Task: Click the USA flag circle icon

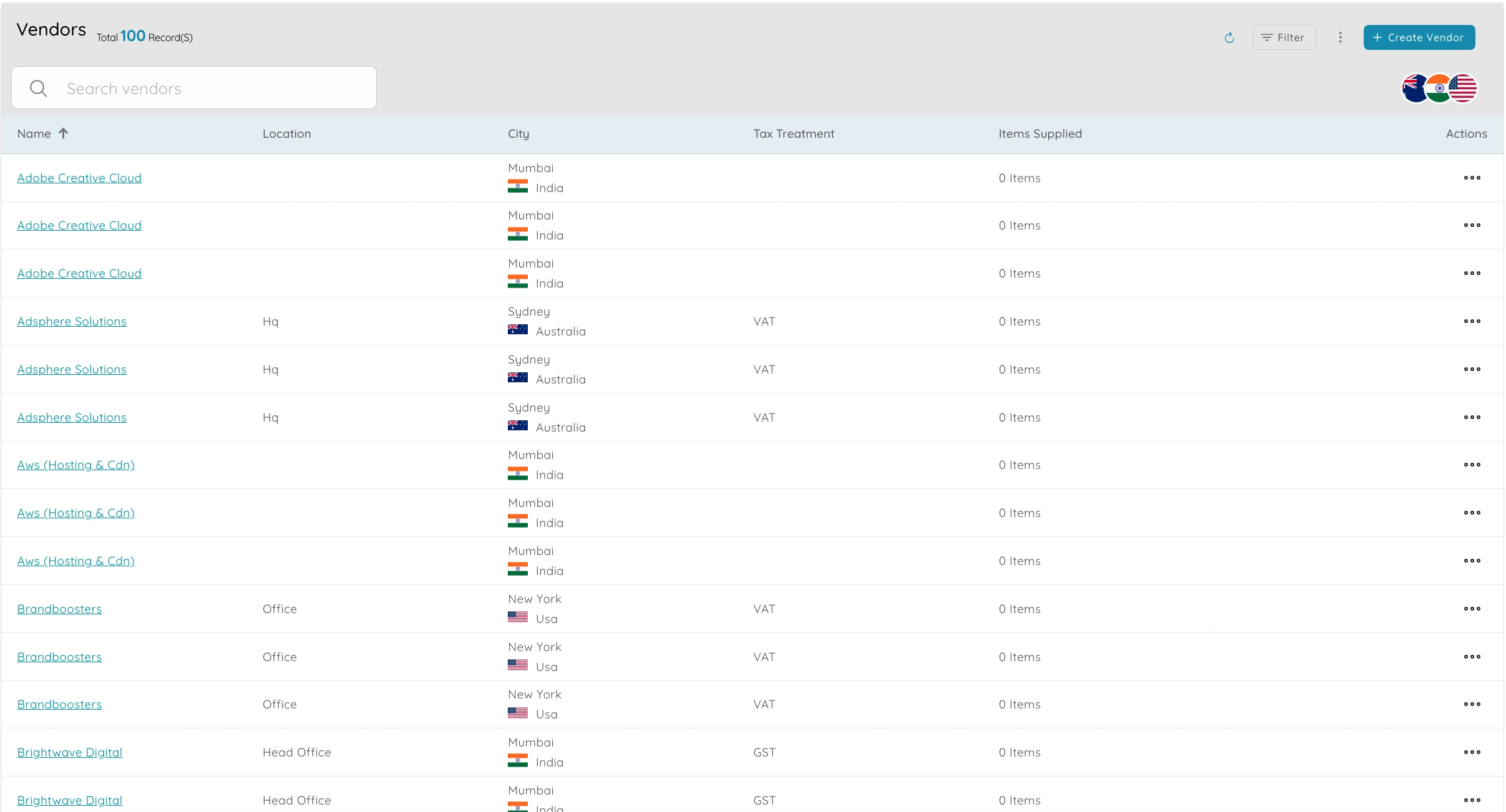Action: click(x=1464, y=88)
